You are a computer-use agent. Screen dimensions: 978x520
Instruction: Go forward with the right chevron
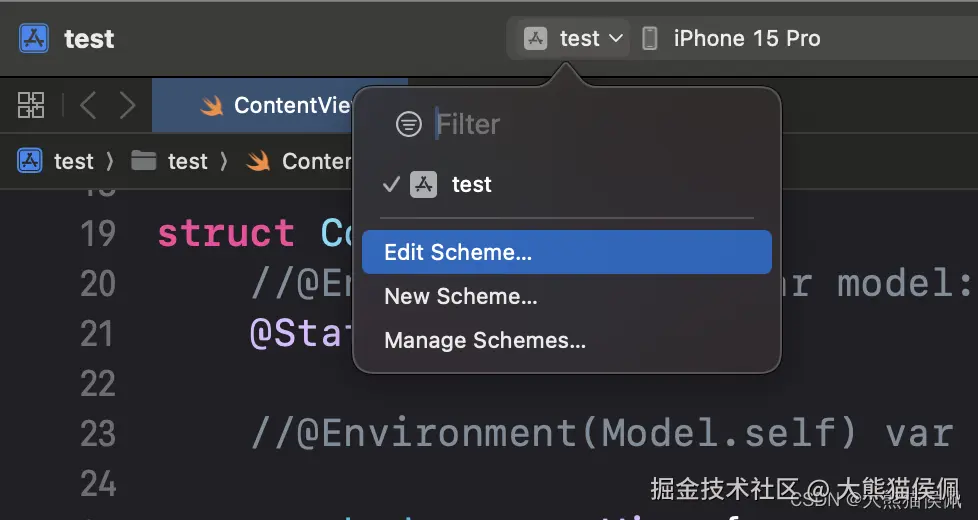click(x=127, y=105)
